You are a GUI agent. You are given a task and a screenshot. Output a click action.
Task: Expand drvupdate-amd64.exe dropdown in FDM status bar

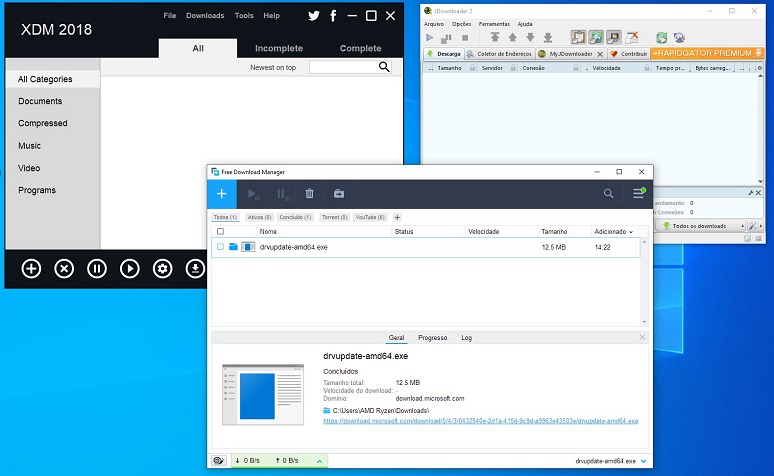(644, 461)
